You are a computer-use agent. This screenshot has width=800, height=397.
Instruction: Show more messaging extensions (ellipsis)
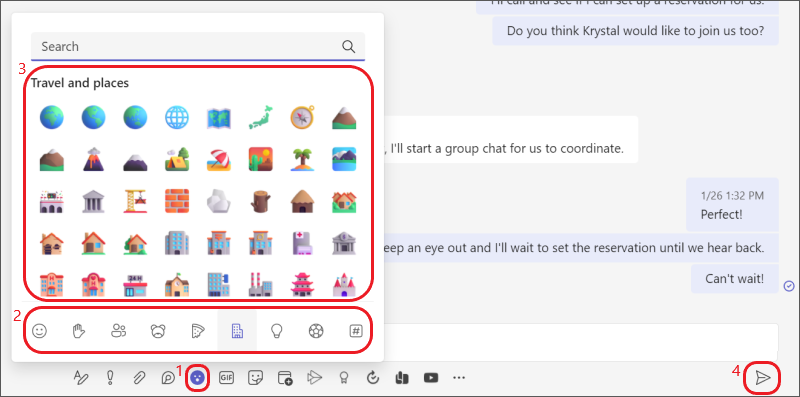click(459, 378)
